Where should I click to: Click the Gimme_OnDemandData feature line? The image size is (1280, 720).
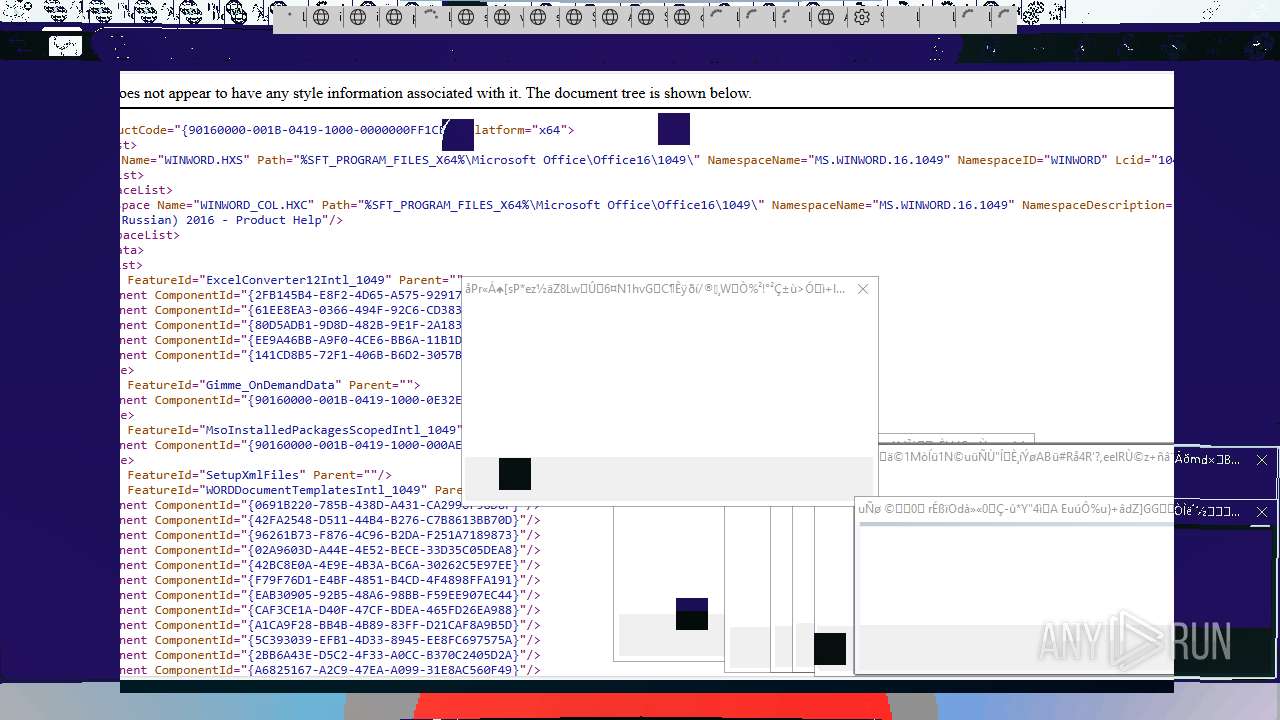[x=274, y=385]
